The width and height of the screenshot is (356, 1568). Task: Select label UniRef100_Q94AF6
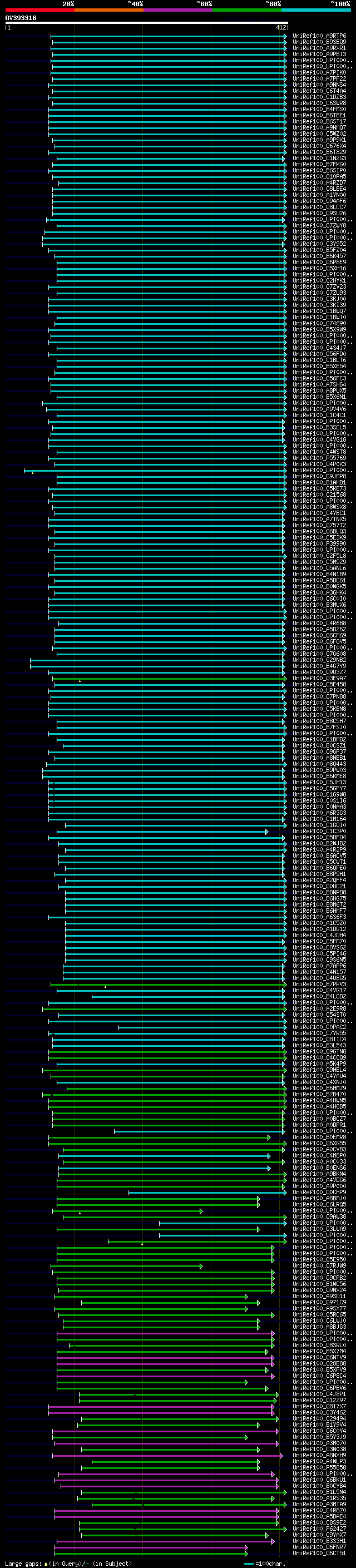(319, 201)
